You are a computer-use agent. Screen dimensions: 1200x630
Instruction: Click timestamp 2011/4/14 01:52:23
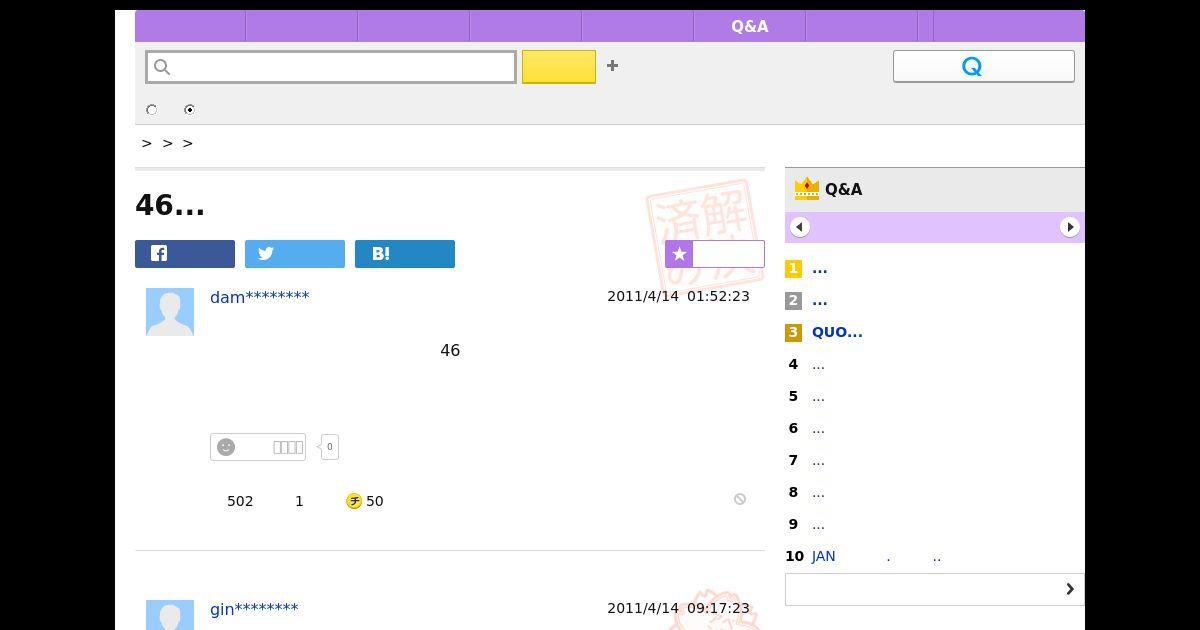coord(678,297)
